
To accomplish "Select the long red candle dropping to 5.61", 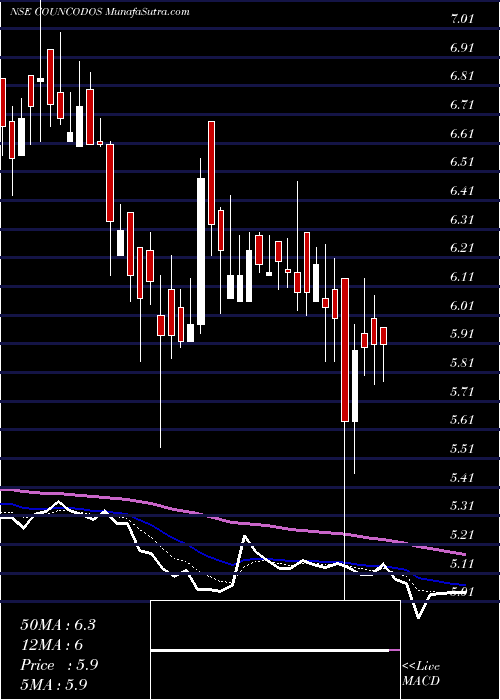I will click(x=345, y=350).
